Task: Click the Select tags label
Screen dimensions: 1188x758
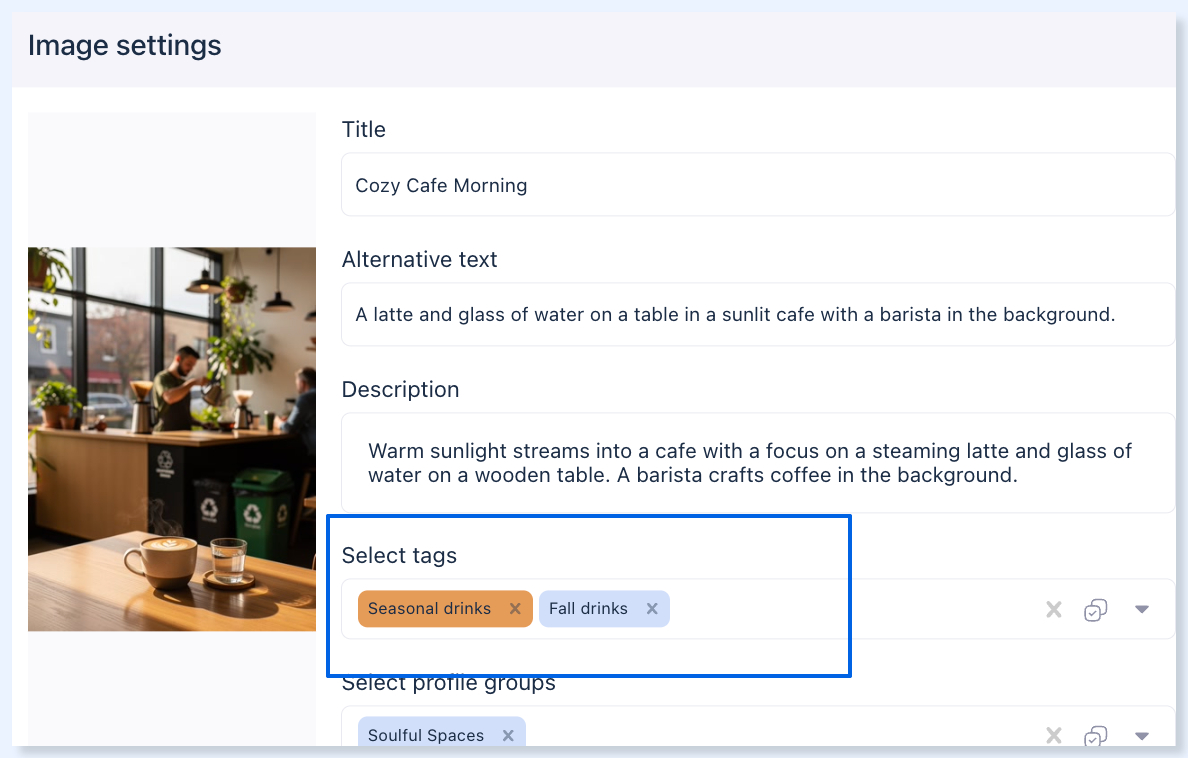Action: pyautogui.click(x=399, y=556)
